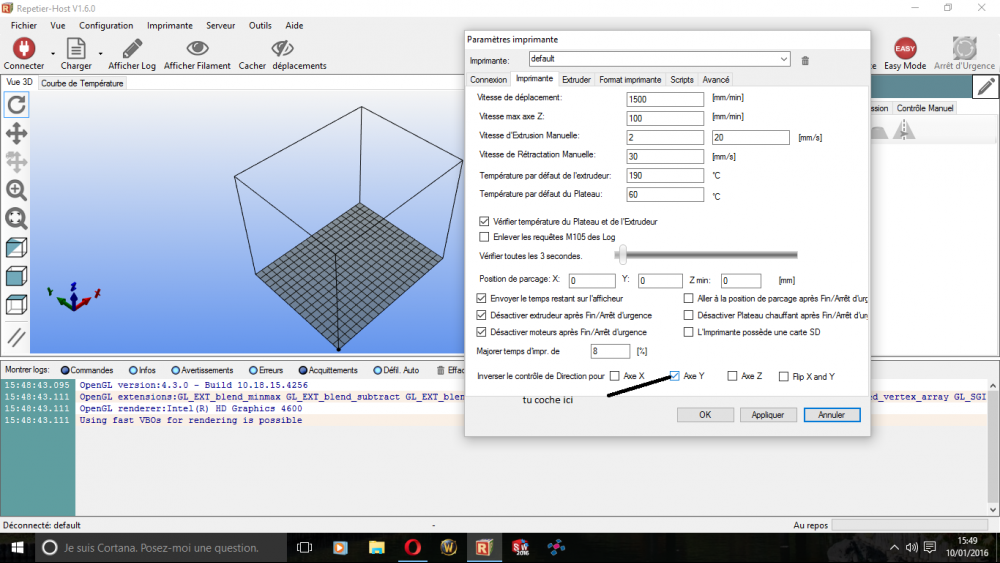Image resolution: width=1000 pixels, height=563 pixels.
Task: Click the Charger file icon
Action: (76, 48)
